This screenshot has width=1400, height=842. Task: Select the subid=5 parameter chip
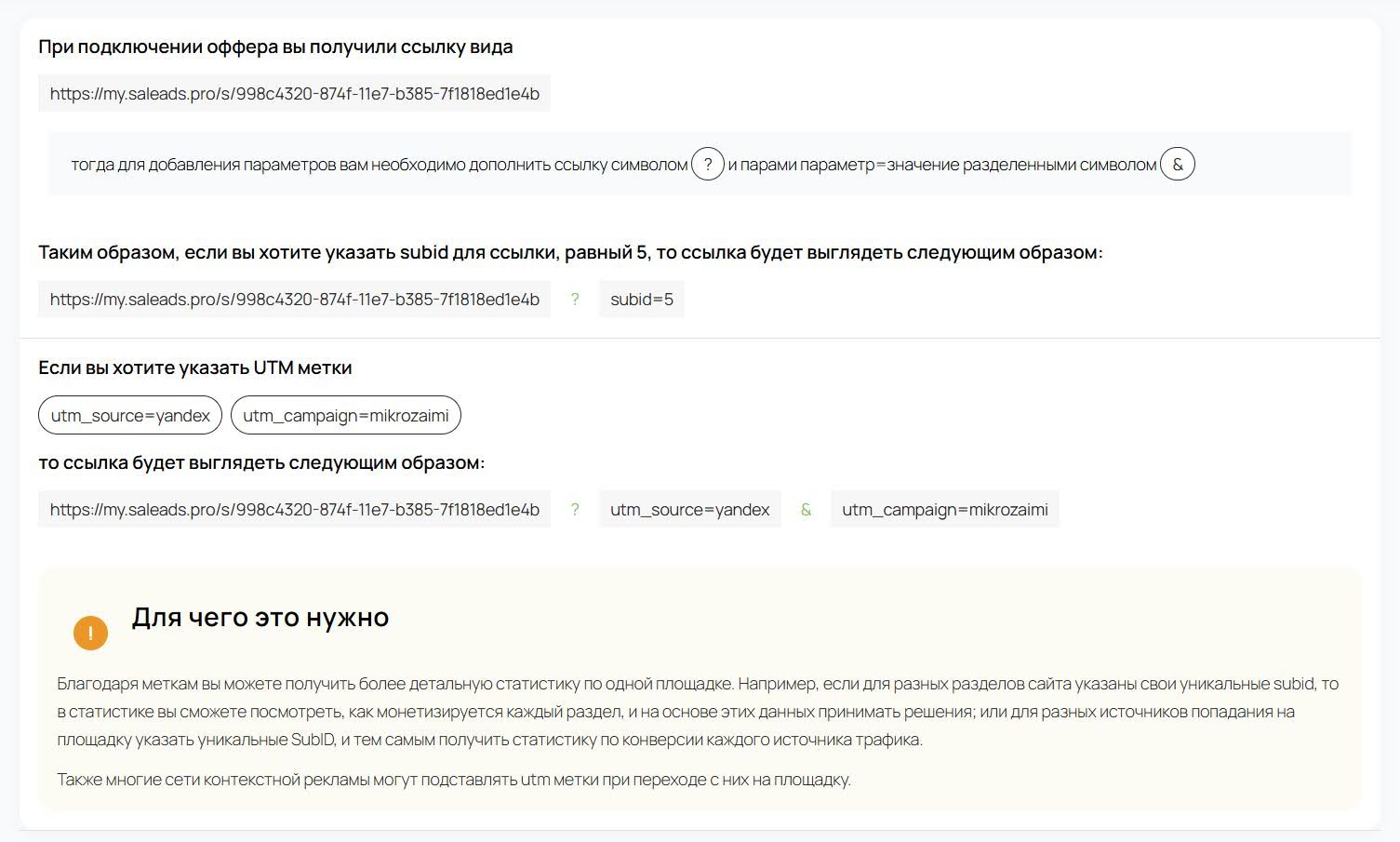click(641, 299)
